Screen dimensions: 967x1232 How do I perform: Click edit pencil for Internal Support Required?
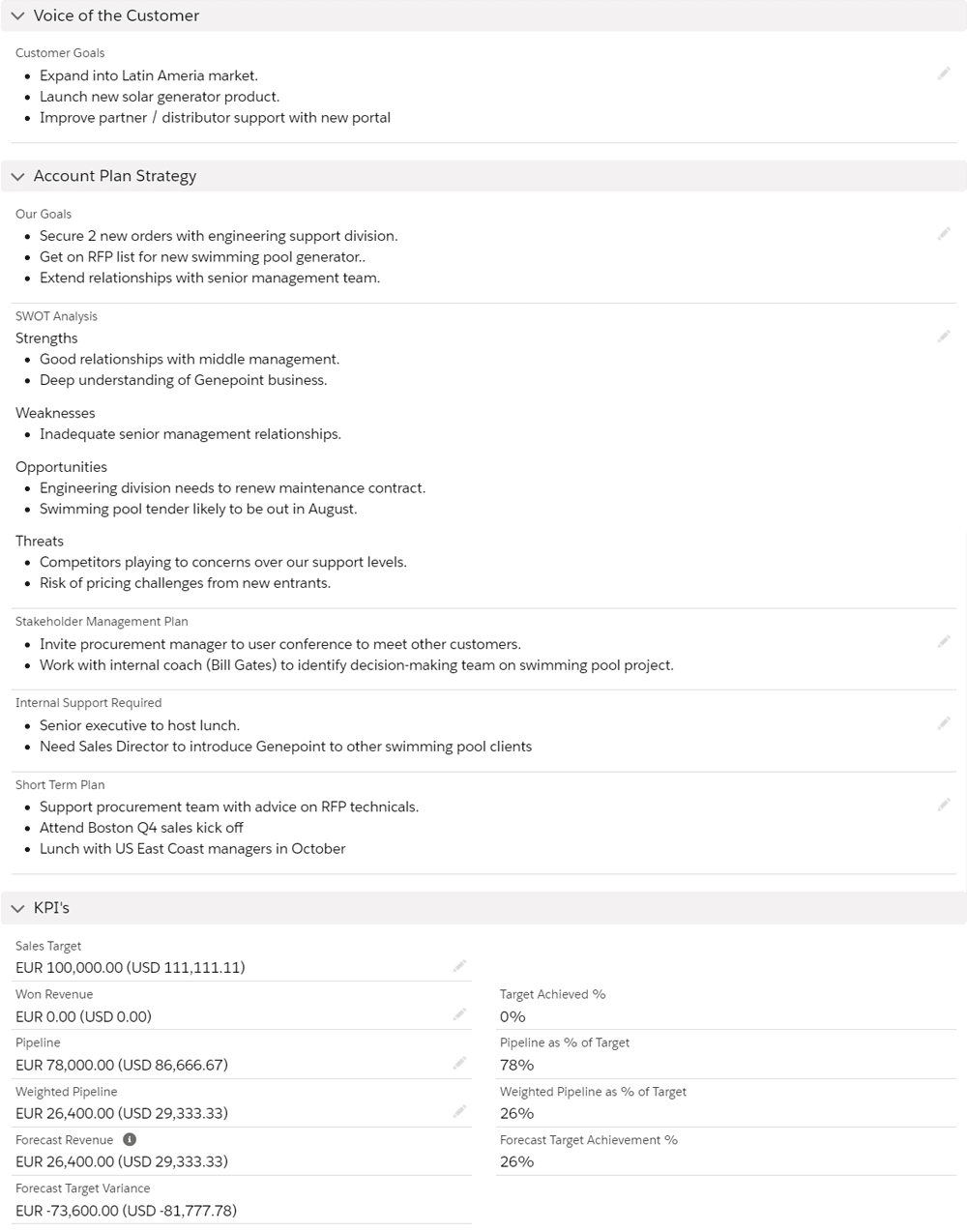click(944, 723)
